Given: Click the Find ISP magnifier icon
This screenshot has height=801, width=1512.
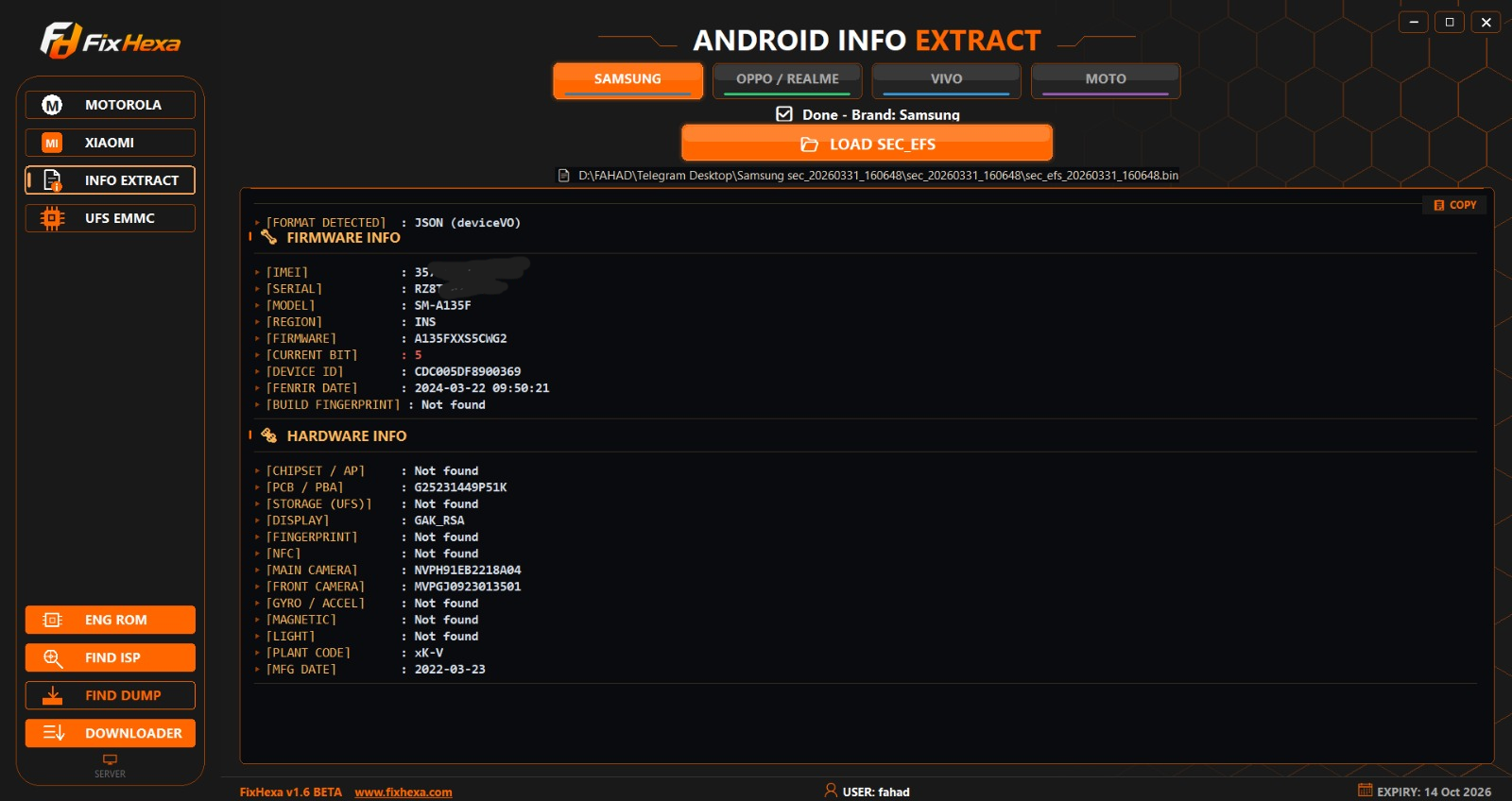Looking at the screenshot, I should point(52,657).
